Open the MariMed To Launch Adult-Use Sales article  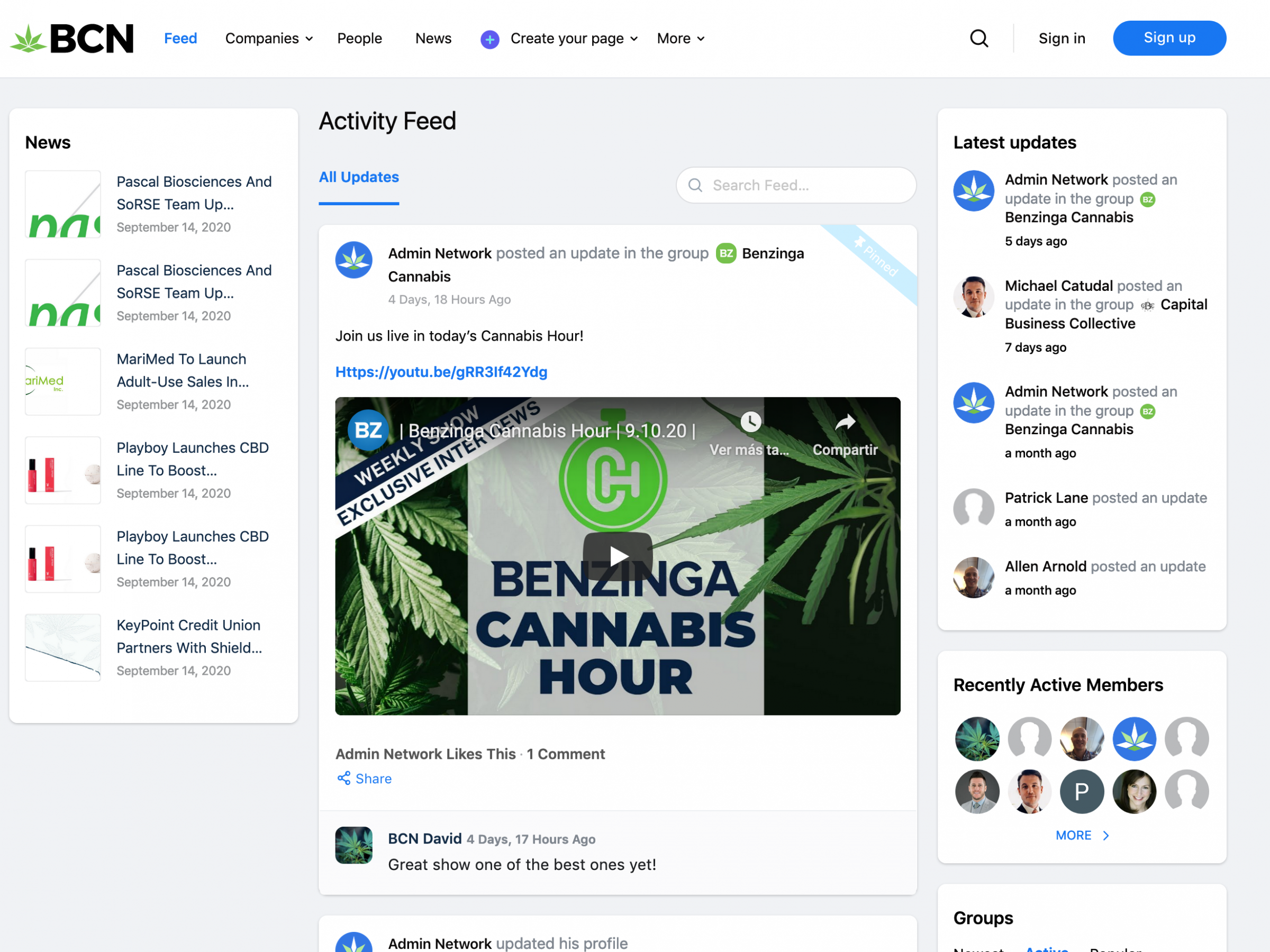click(183, 370)
